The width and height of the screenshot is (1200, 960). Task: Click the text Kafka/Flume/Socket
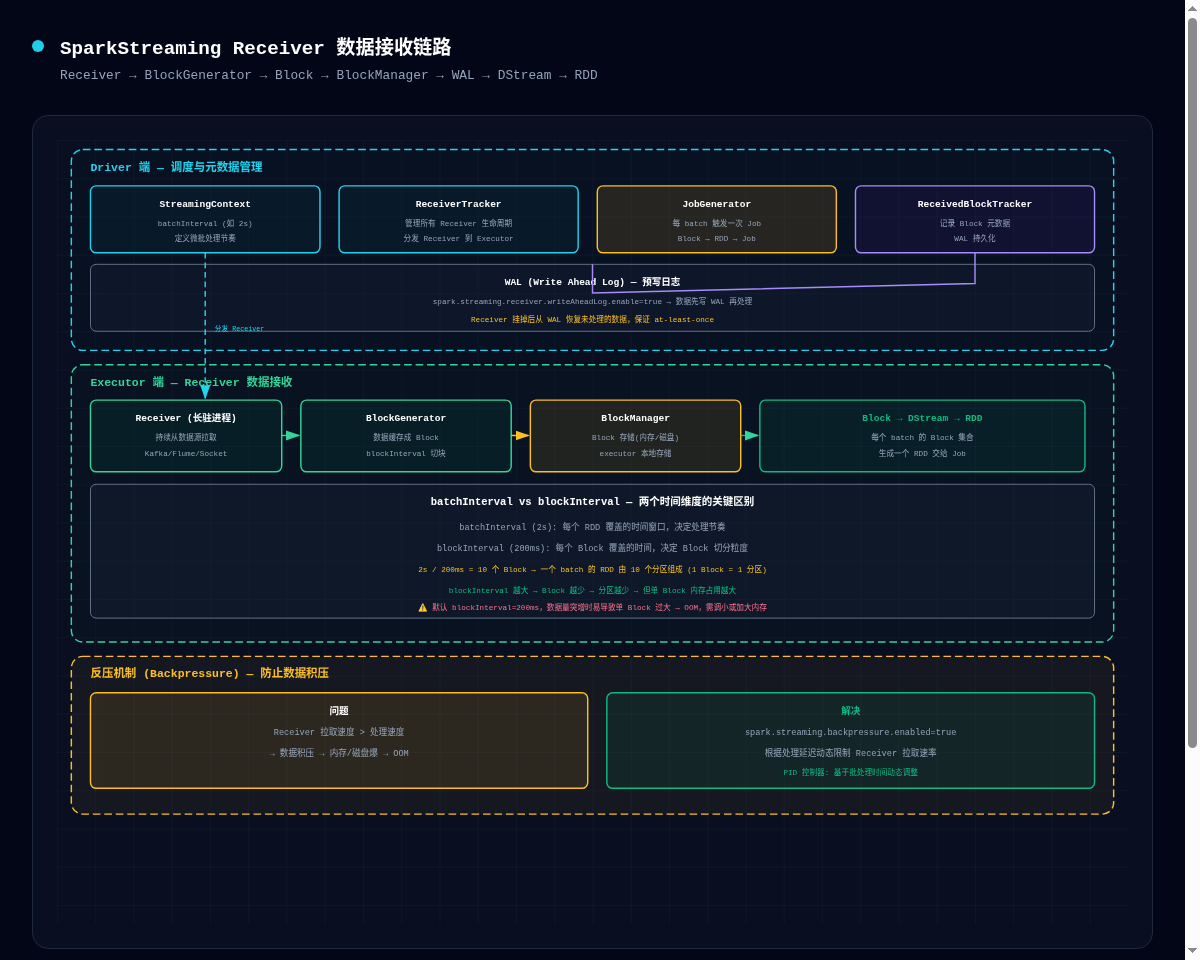point(186,453)
